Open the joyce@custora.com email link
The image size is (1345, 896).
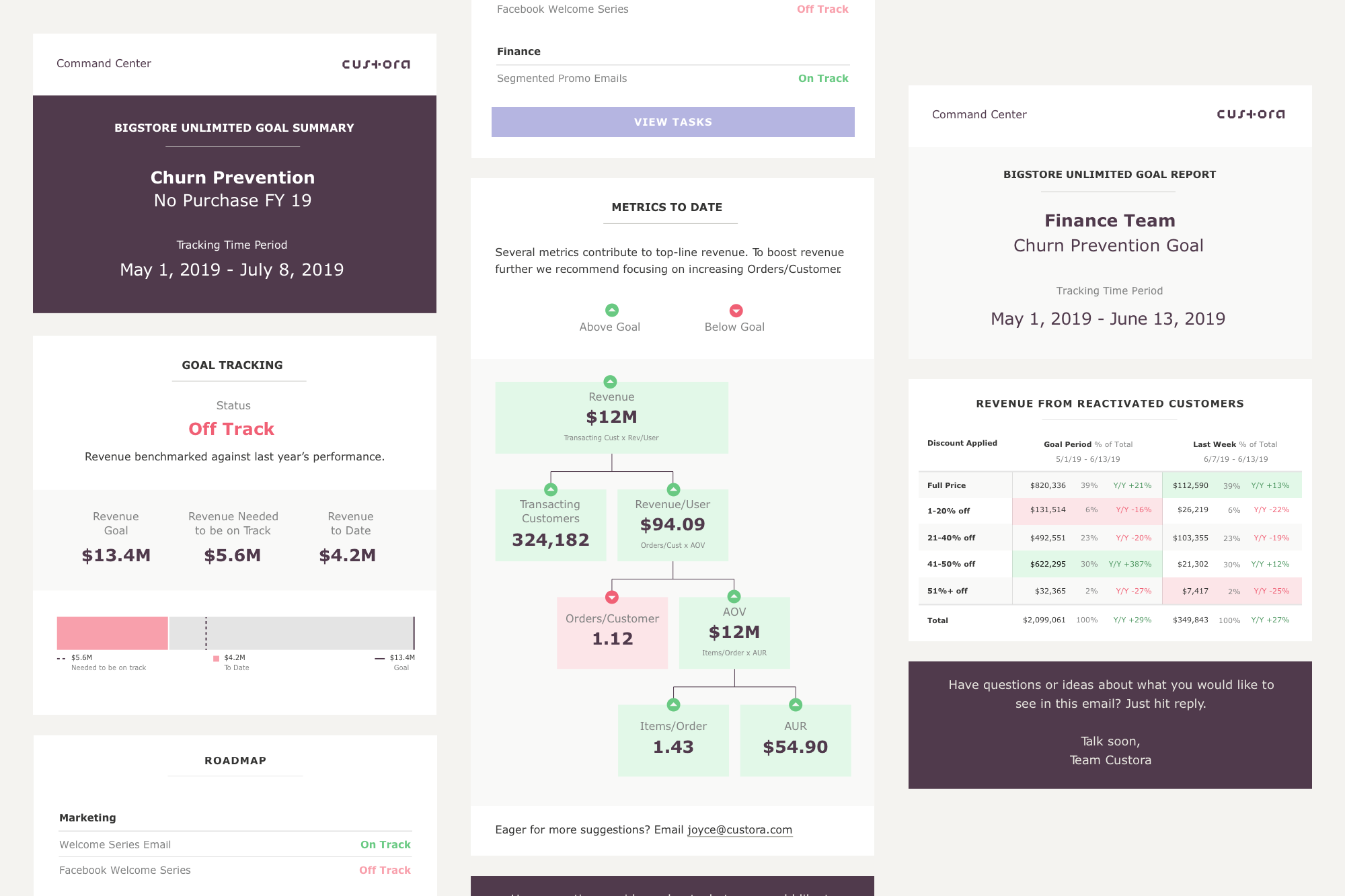coord(739,829)
